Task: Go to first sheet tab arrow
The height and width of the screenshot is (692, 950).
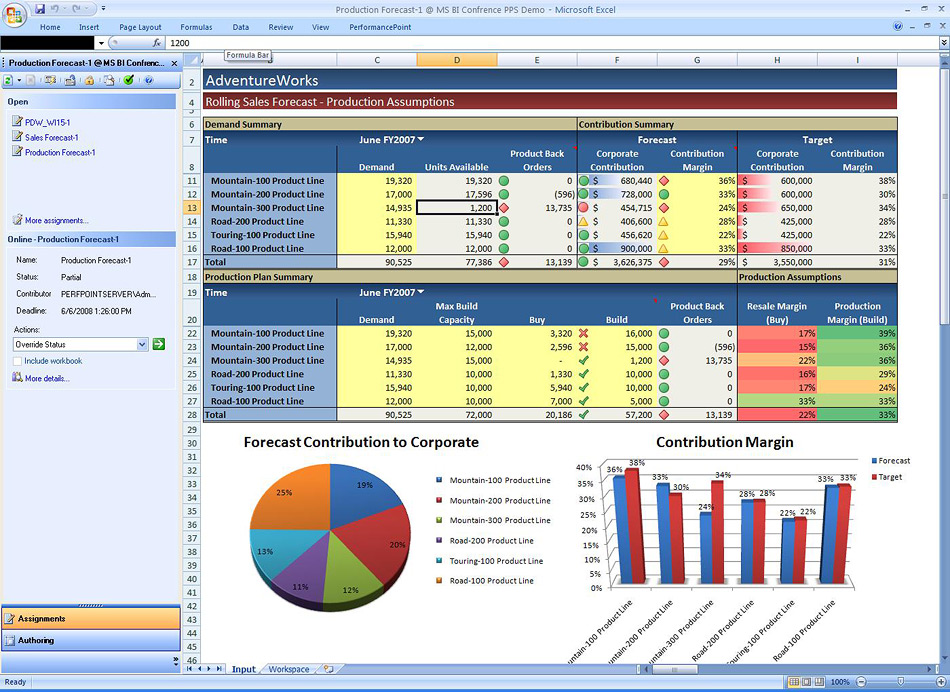Action: tap(190, 669)
